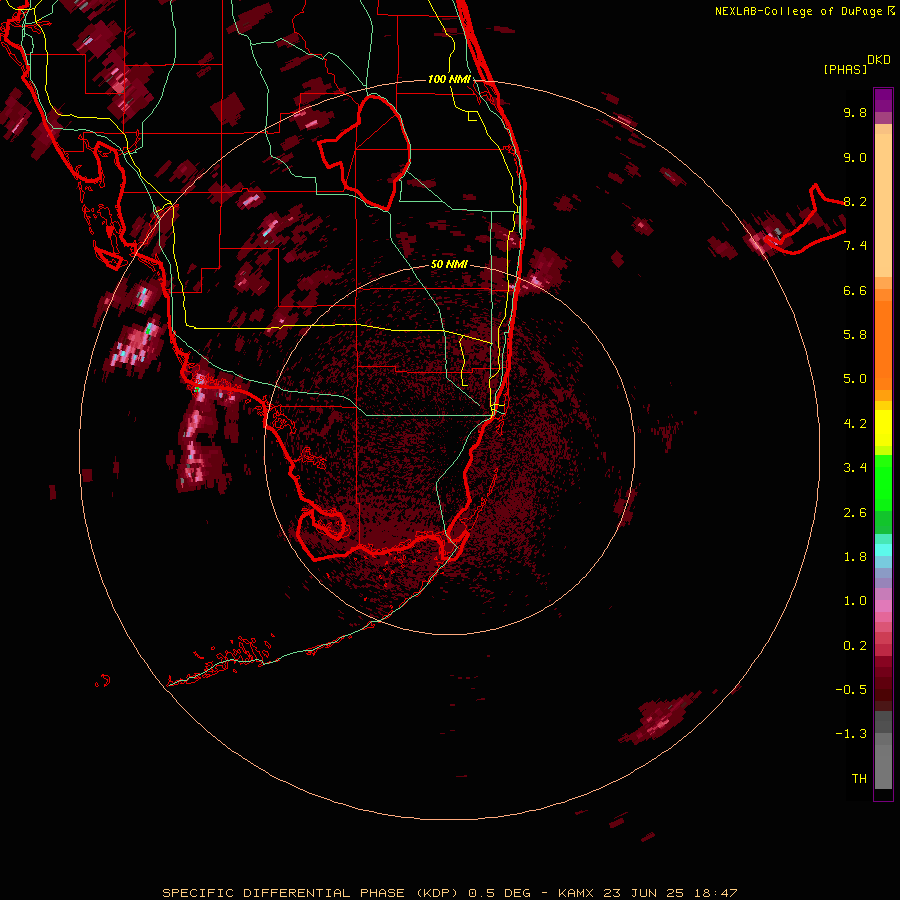Screen dimensions: 900x900
Task: Pick the purple segment at the color bar top
Action: 883,100
